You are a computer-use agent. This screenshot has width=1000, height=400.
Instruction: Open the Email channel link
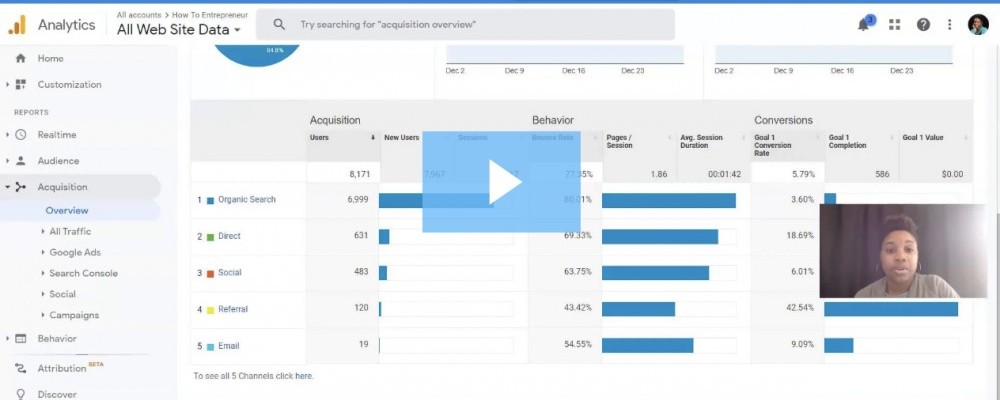point(228,346)
